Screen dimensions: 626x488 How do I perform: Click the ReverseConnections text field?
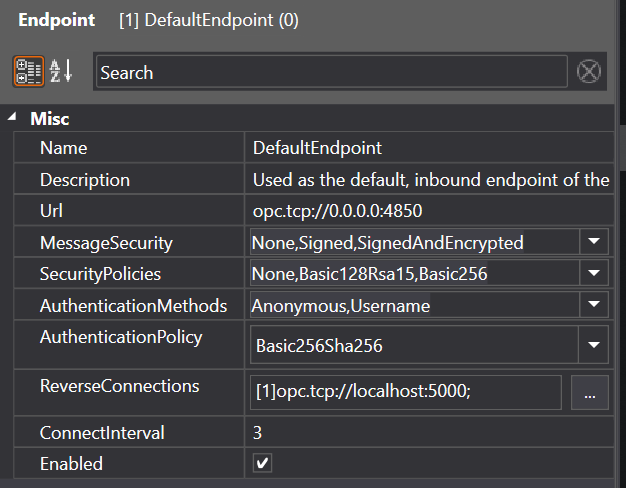click(405, 394)
